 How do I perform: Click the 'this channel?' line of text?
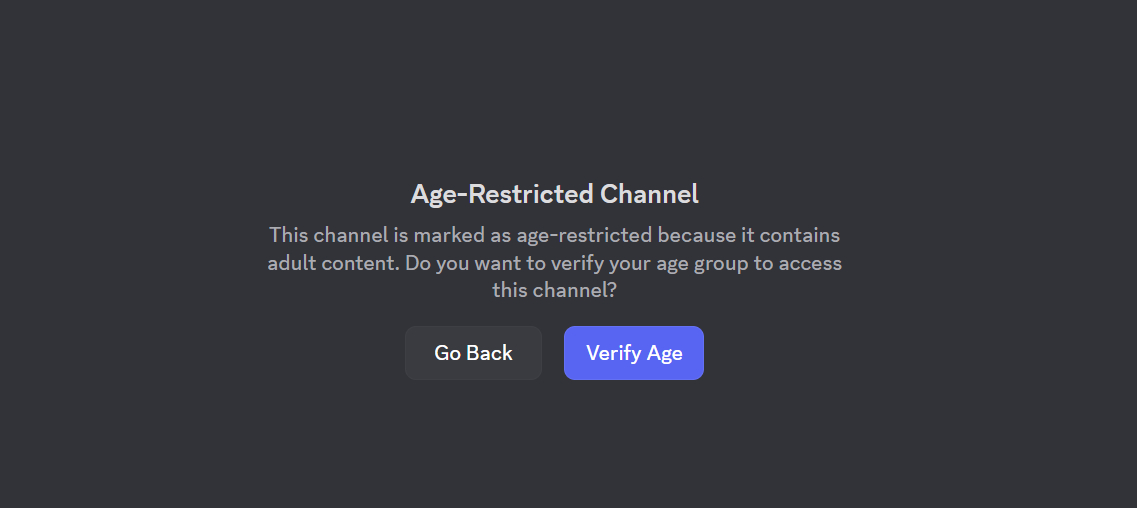point(555,291)
